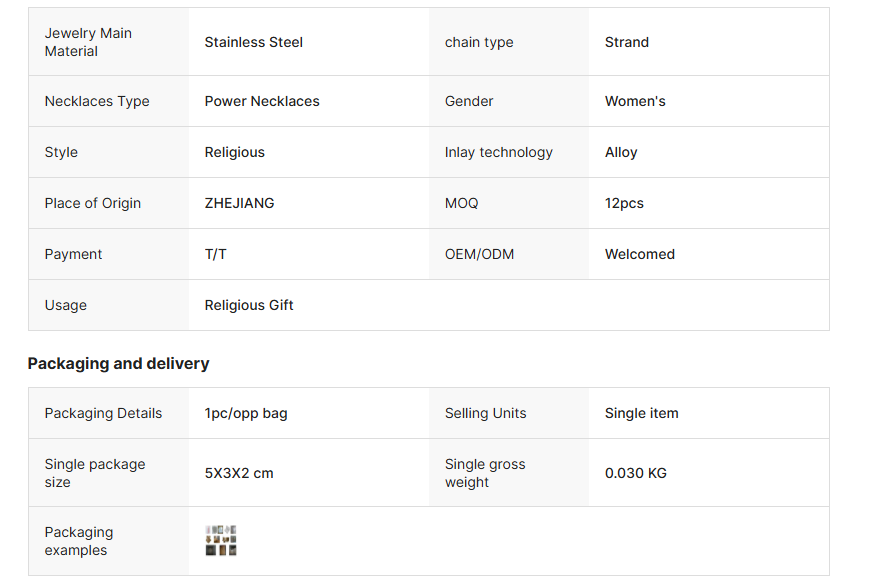Click the Packaging and delivery heading
Viewport: 872px width, 585px height.
[x=118, y=363]
